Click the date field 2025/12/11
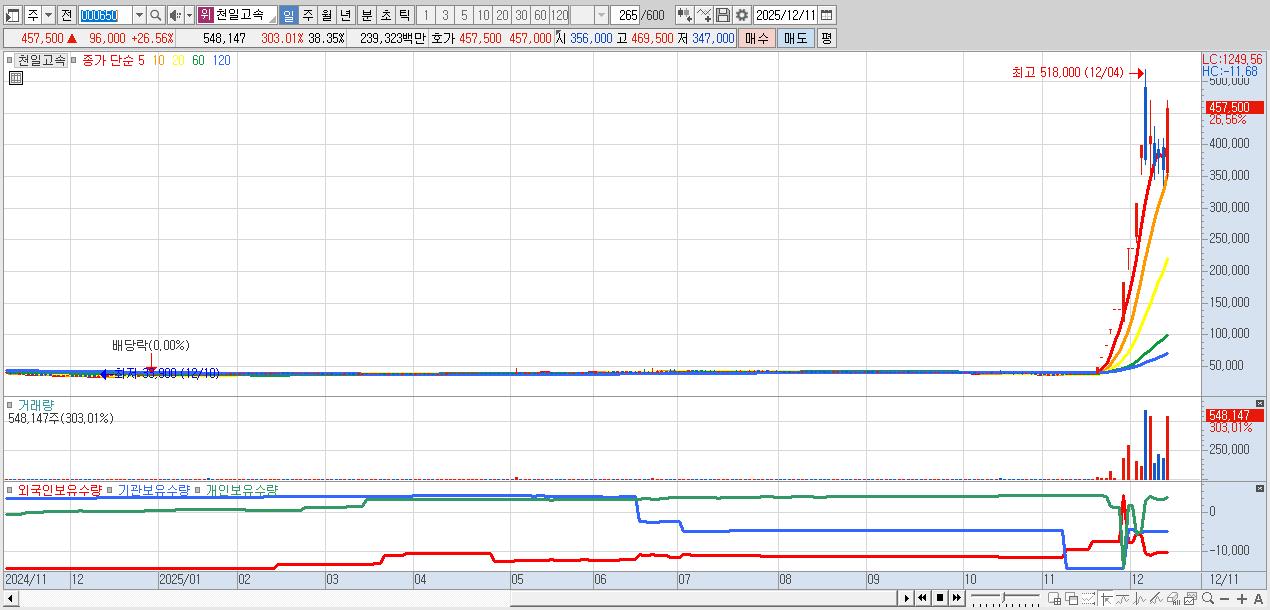This screenshot has height=610, width=1270. [x=786, y=15]
